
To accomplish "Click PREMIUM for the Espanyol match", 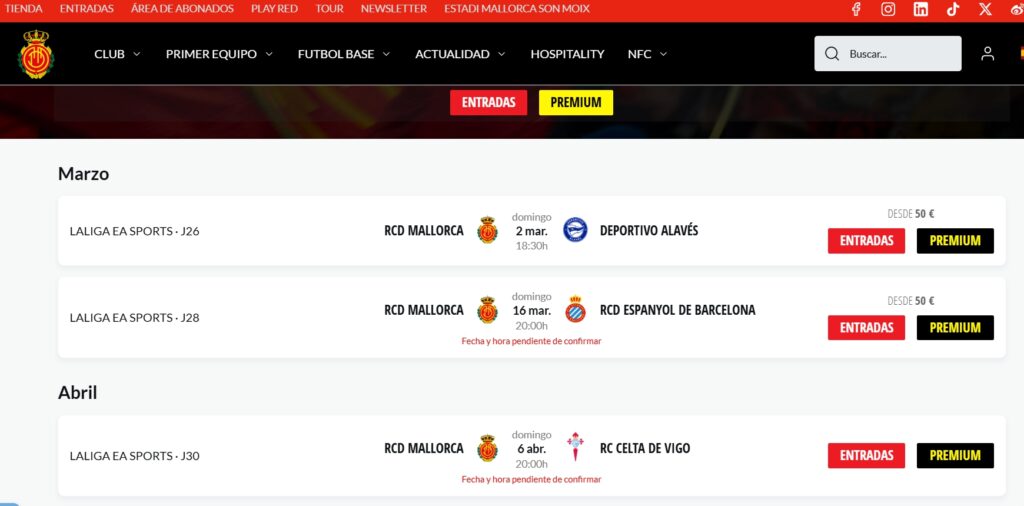I will coord(955,328).
